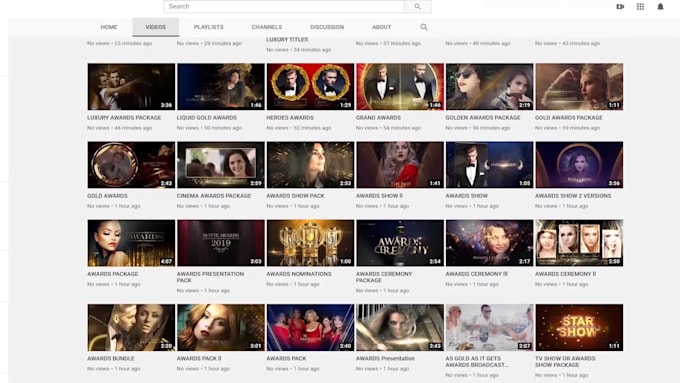The height and width of the screenshot is (383, 680).
Task: Click the AWARDS PACKAGE title link
Action: [113, 274]
